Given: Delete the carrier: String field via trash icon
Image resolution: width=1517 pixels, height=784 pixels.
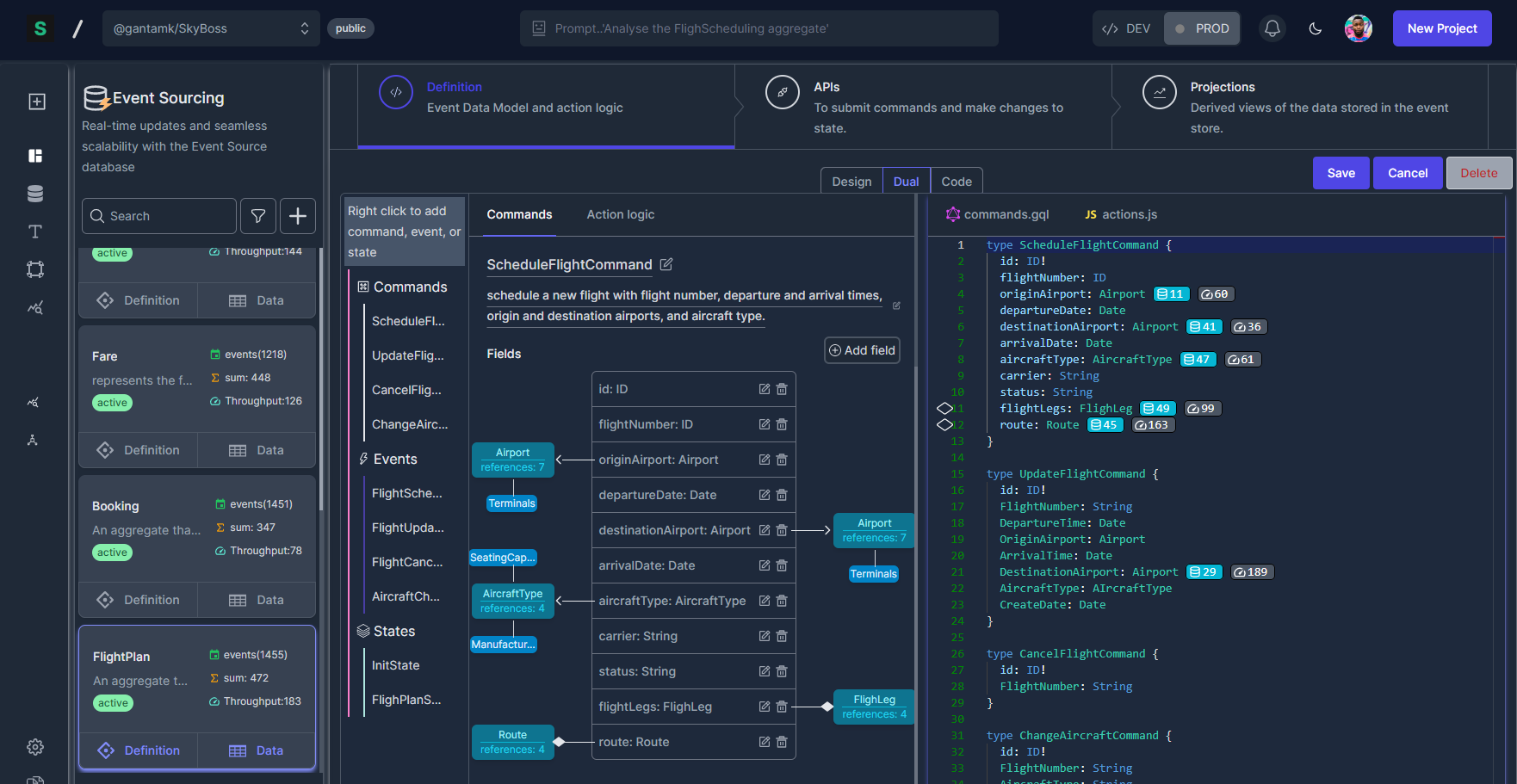Looking at the screenshot, I should [x=782, y=636].
